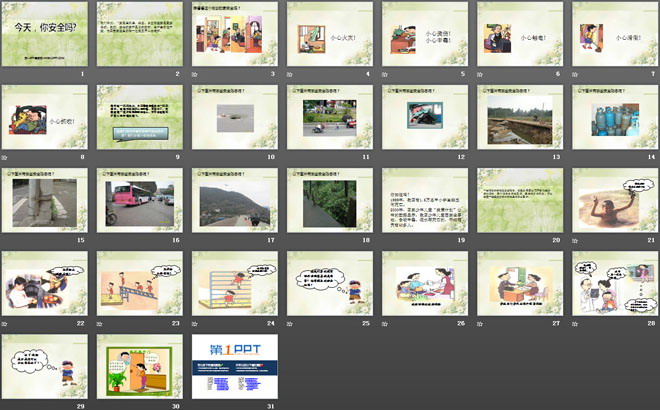Image resolution: width=660 pixels, height=410 pixels.
Task: Select slide 12 with teal-framed photo
Action: click(425, 117)
